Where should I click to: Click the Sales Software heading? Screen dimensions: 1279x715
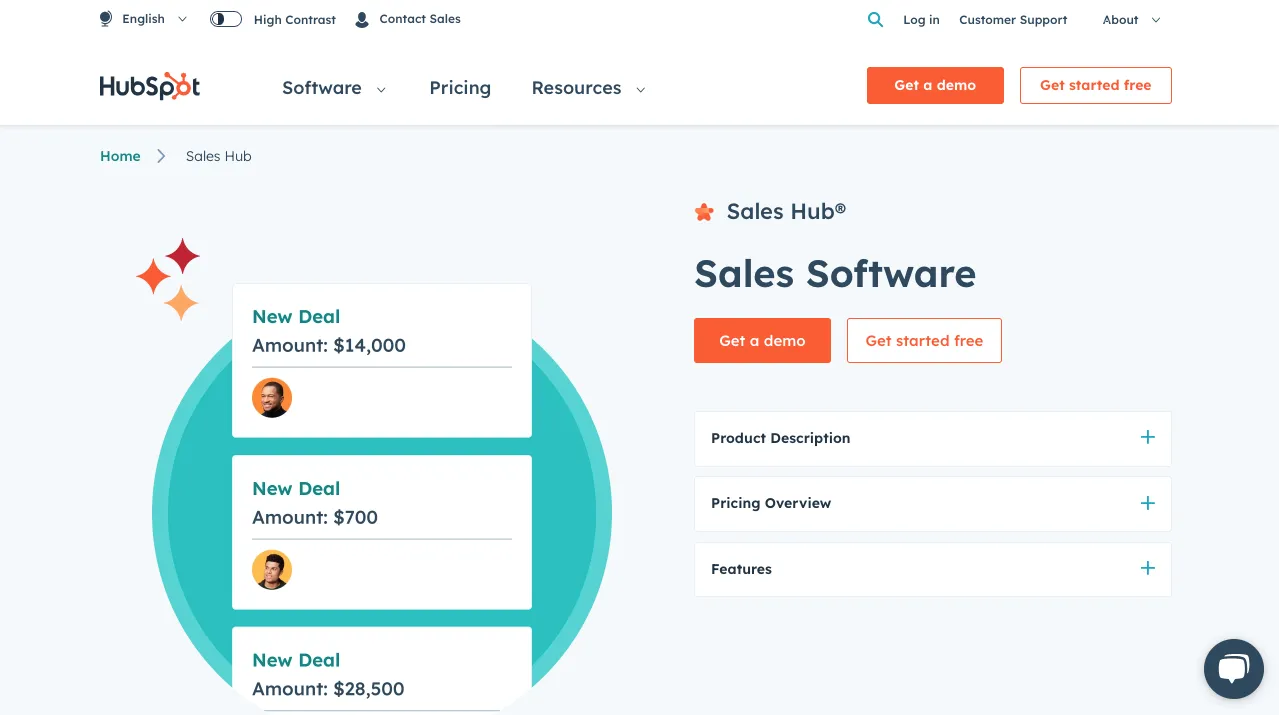tap(835, 273)
